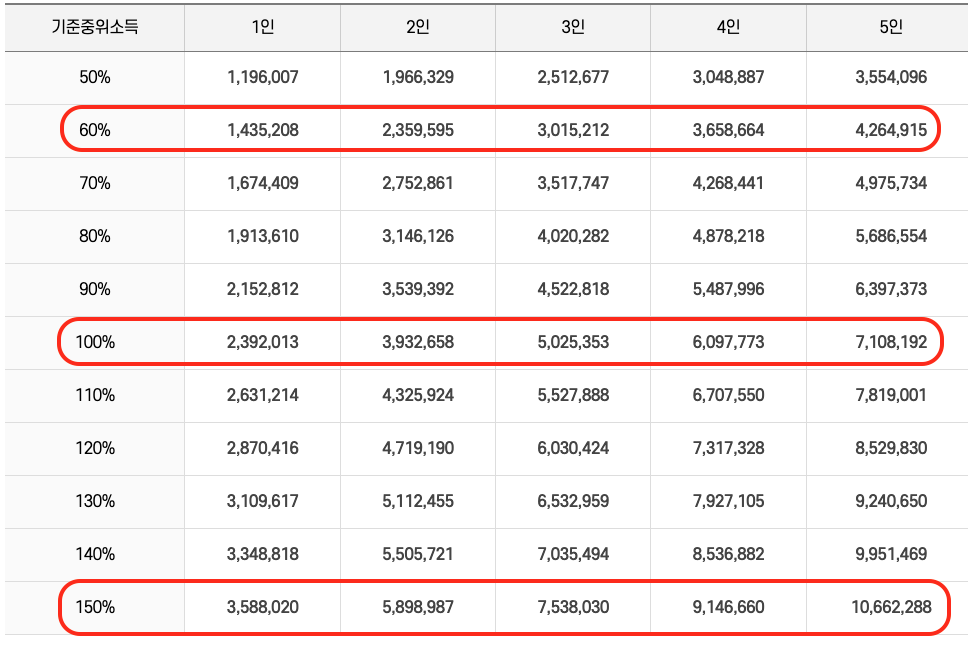Click the value 4,268,441
Viewport: 968px width, 648px height.
coord(728,183)
